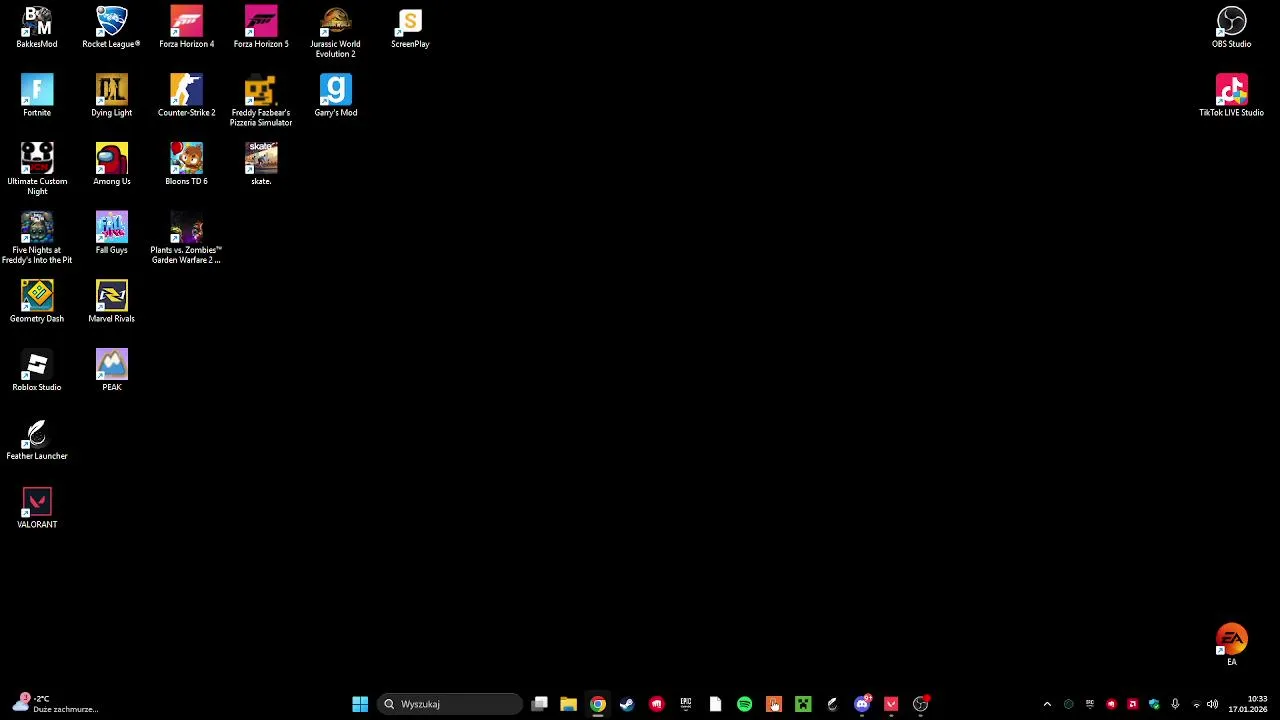Select the TikTok LIVE Studio icon
Screen dimensions: 1280x720
click(1231, 96)
